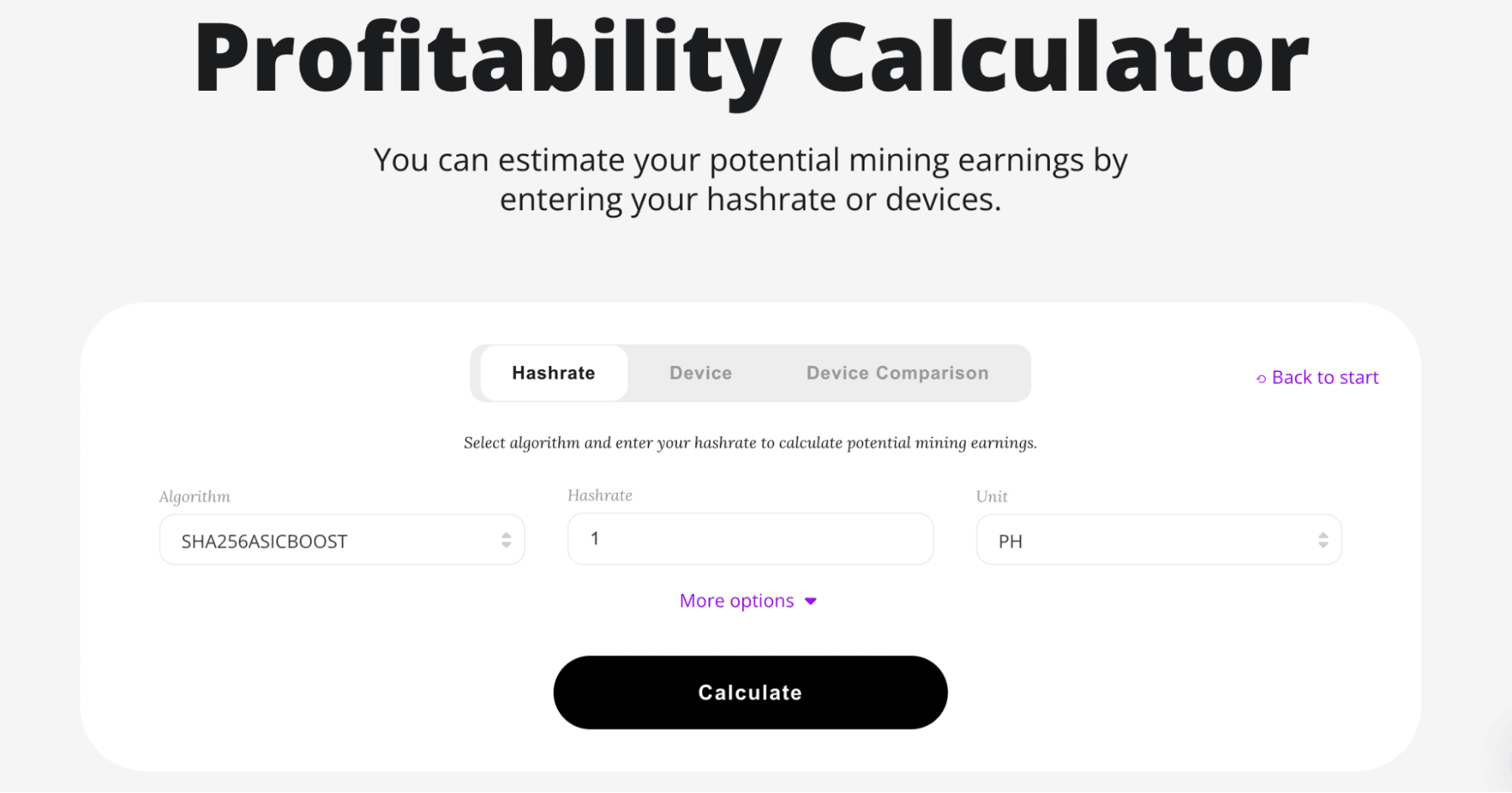Follow the Back to start link
The height and width of the screenshot is (793, 1512).
click(x=1324, y=377)
